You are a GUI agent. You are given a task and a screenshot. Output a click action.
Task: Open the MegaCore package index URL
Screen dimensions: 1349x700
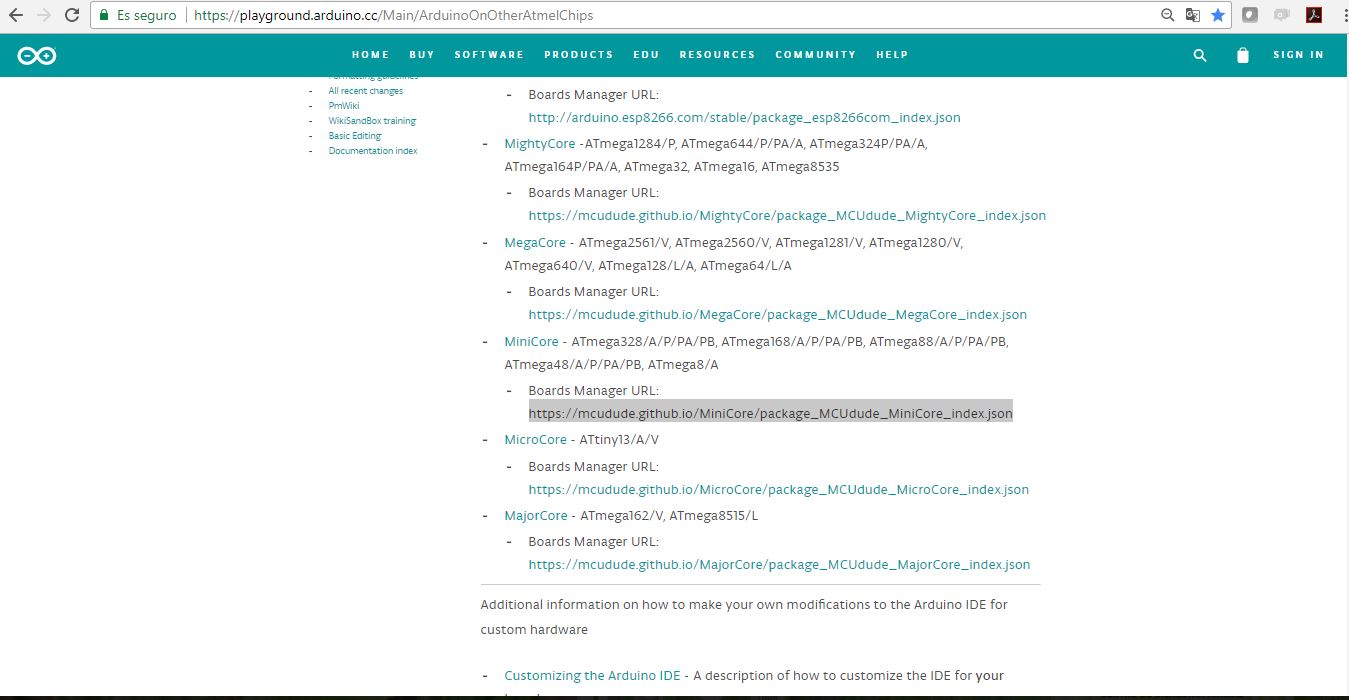pos(777,315)
